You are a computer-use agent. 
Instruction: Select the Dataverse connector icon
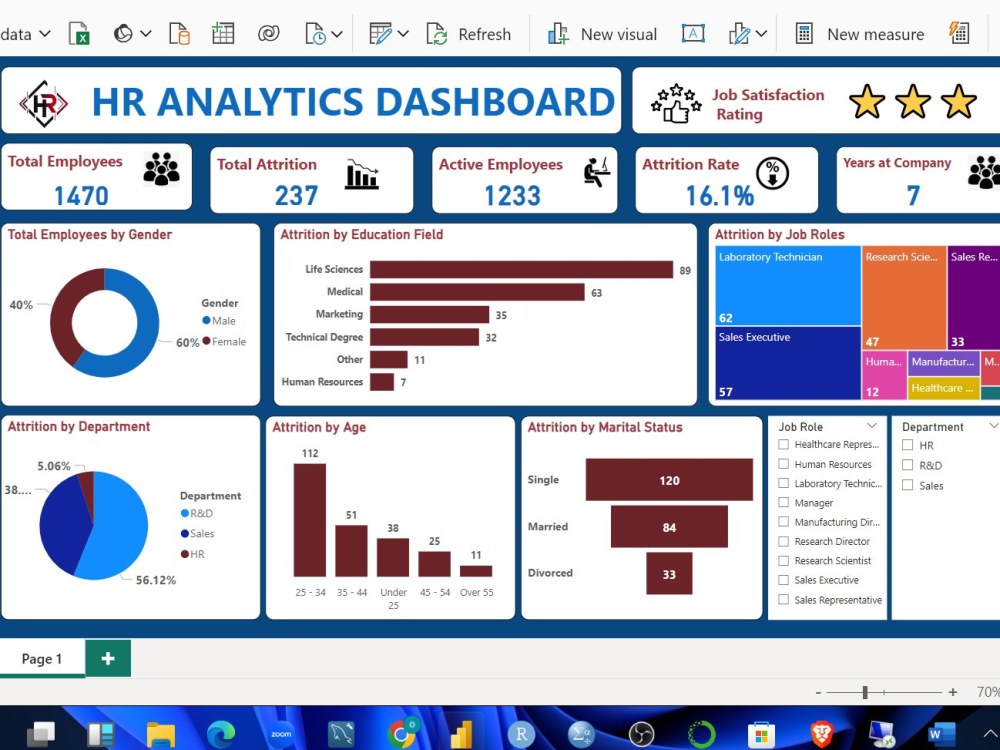pos(268,33)
